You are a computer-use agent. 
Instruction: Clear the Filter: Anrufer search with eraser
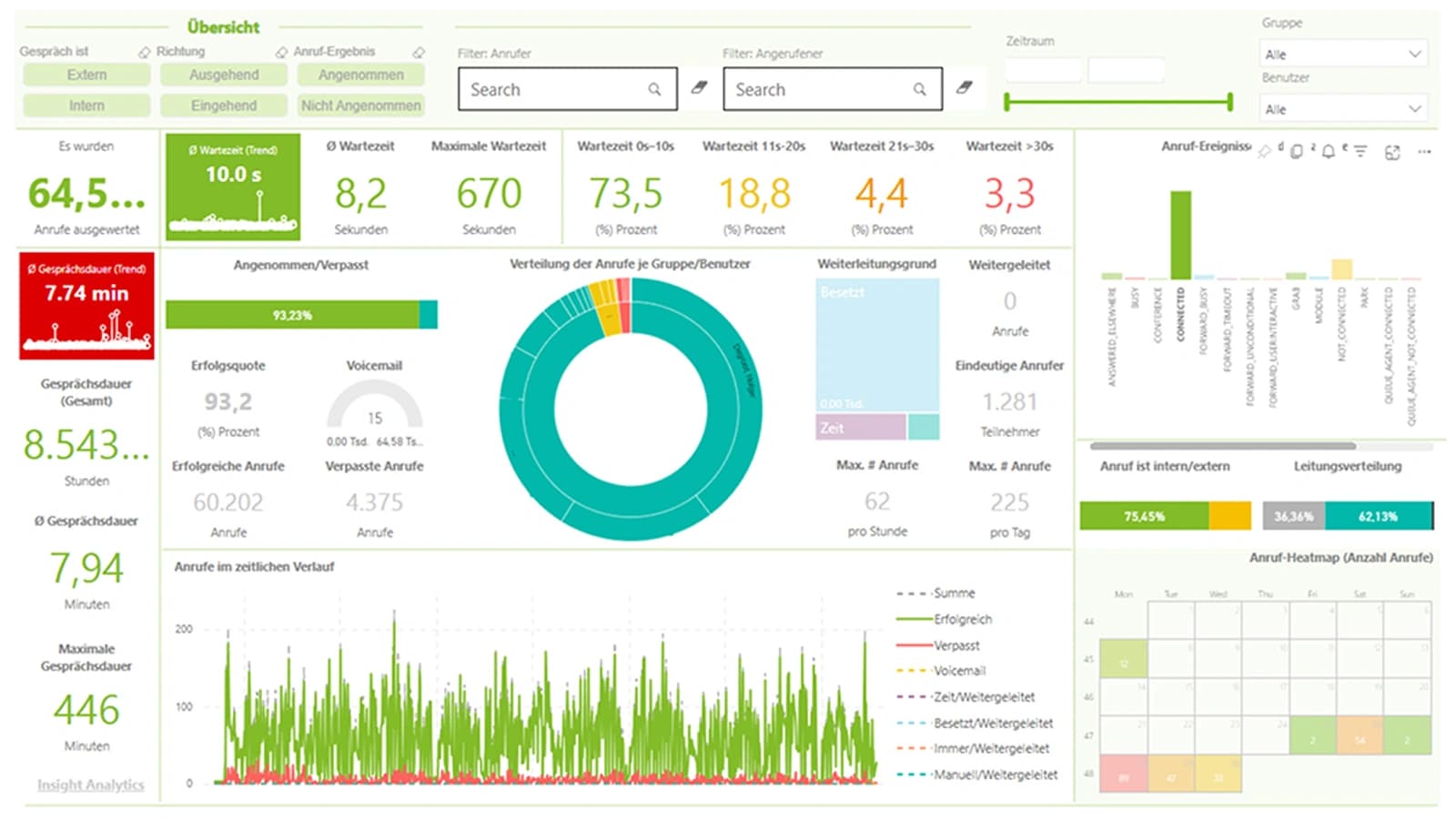699,88
